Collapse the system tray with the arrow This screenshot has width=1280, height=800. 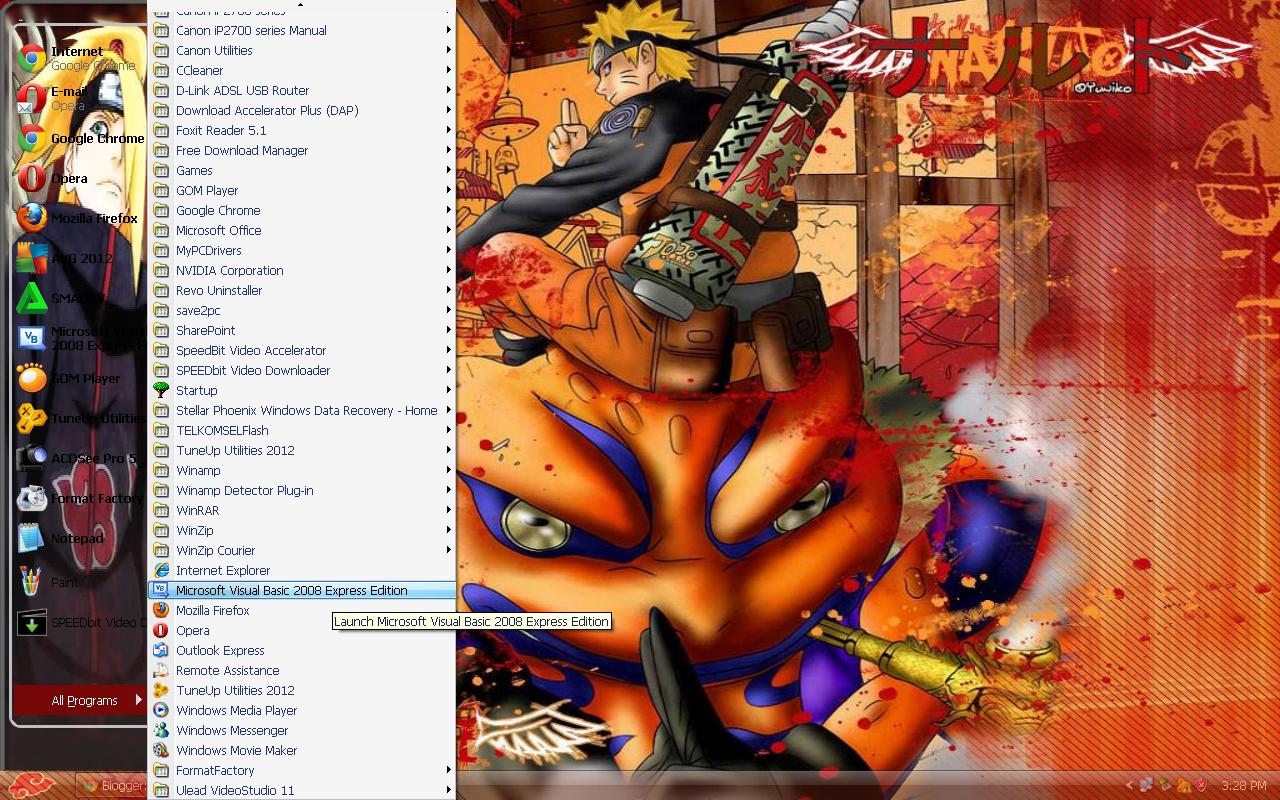tap(1128, 785)
